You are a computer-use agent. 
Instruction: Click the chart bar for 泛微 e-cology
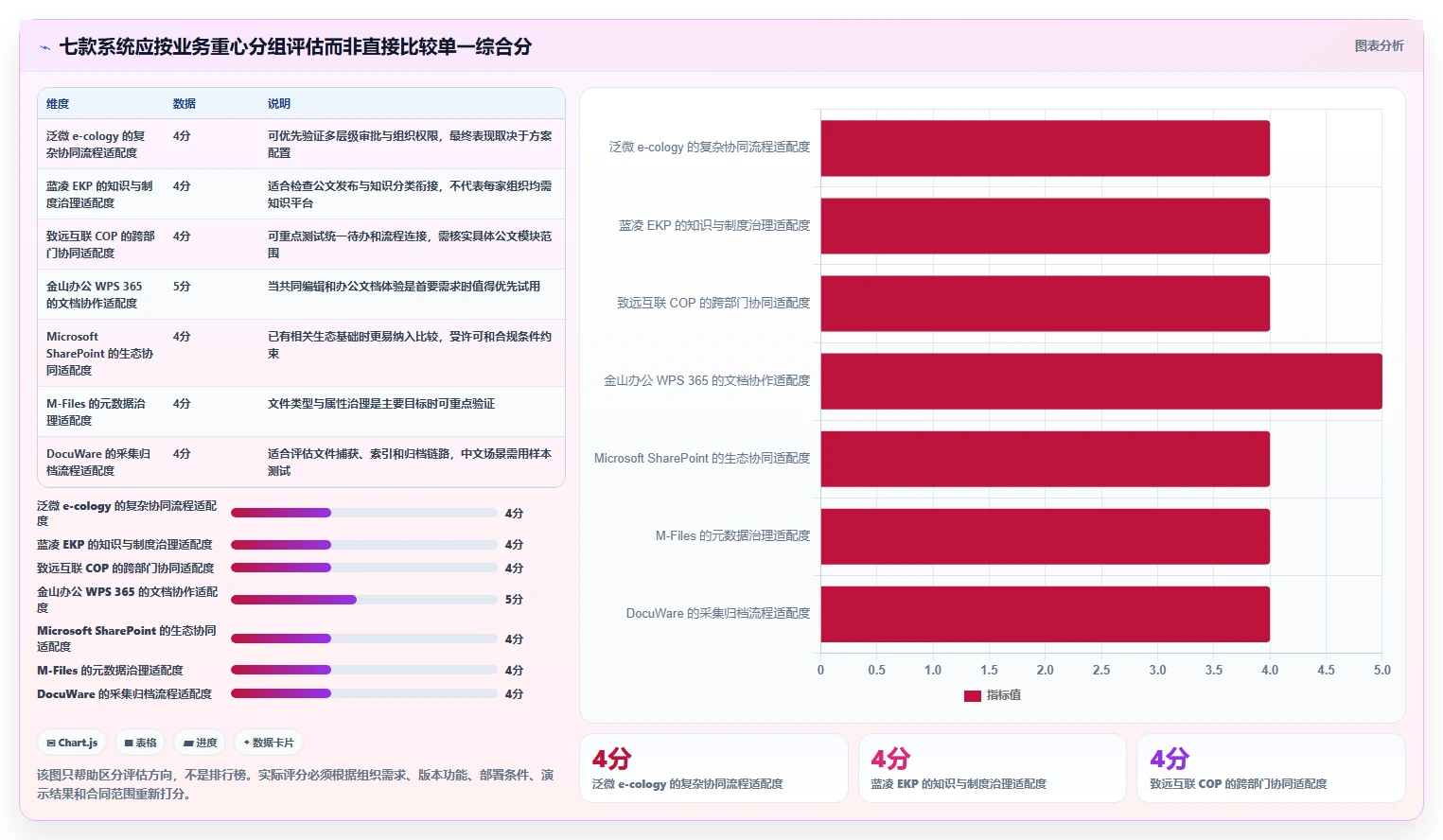1045,149
